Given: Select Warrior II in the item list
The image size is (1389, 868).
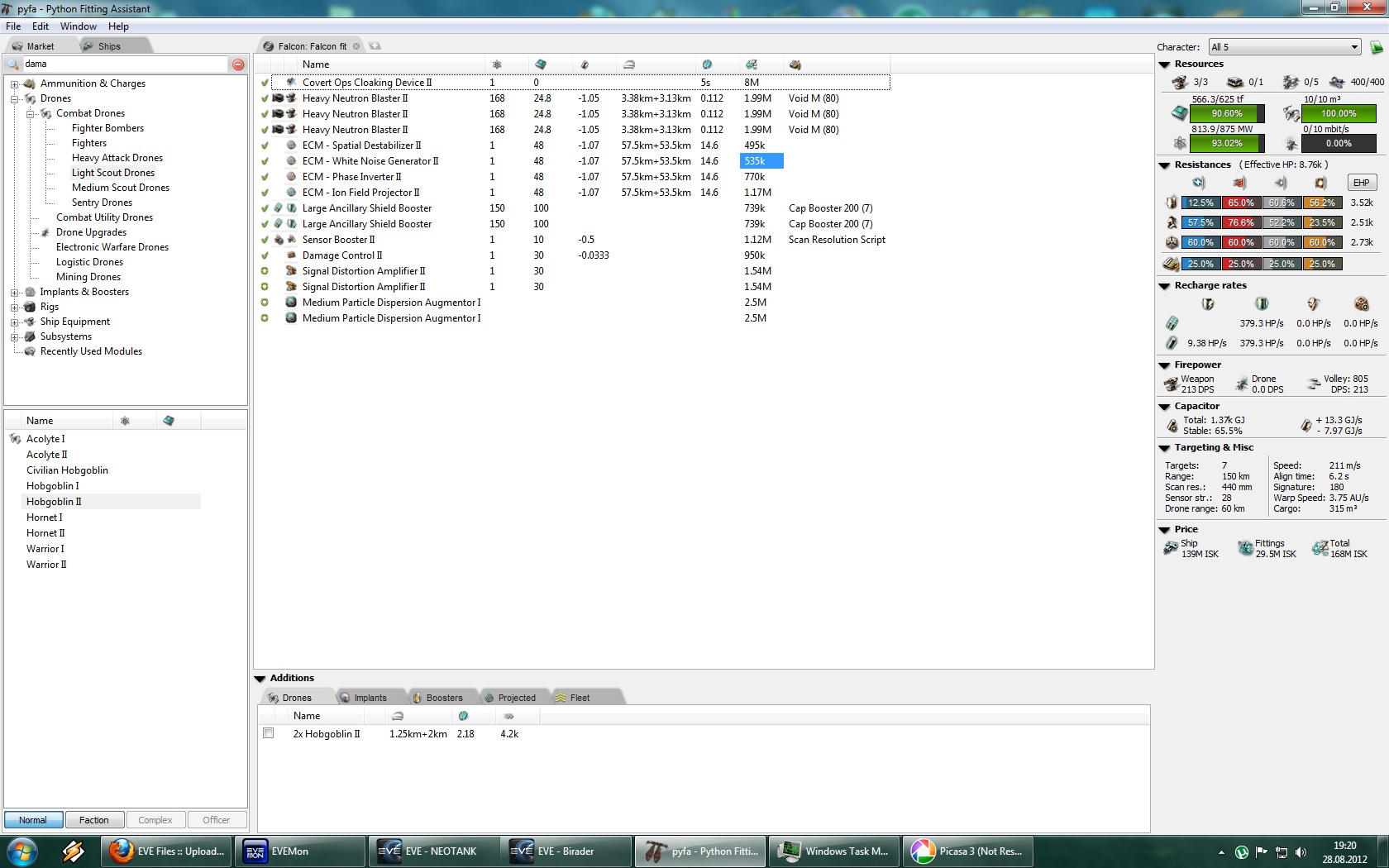Looking at the screenshot, I should coord(46,565).
